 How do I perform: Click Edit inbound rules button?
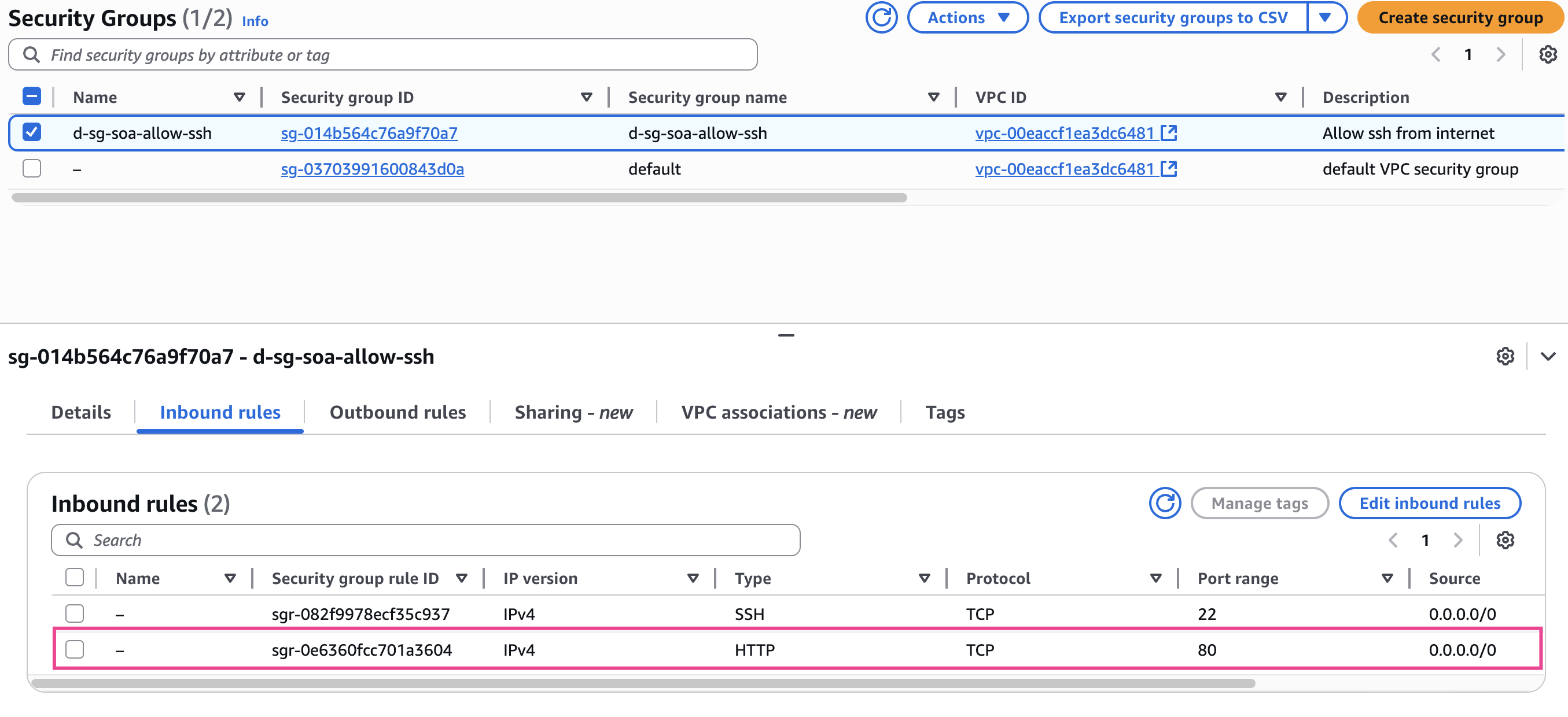(x=1429, y=503)
